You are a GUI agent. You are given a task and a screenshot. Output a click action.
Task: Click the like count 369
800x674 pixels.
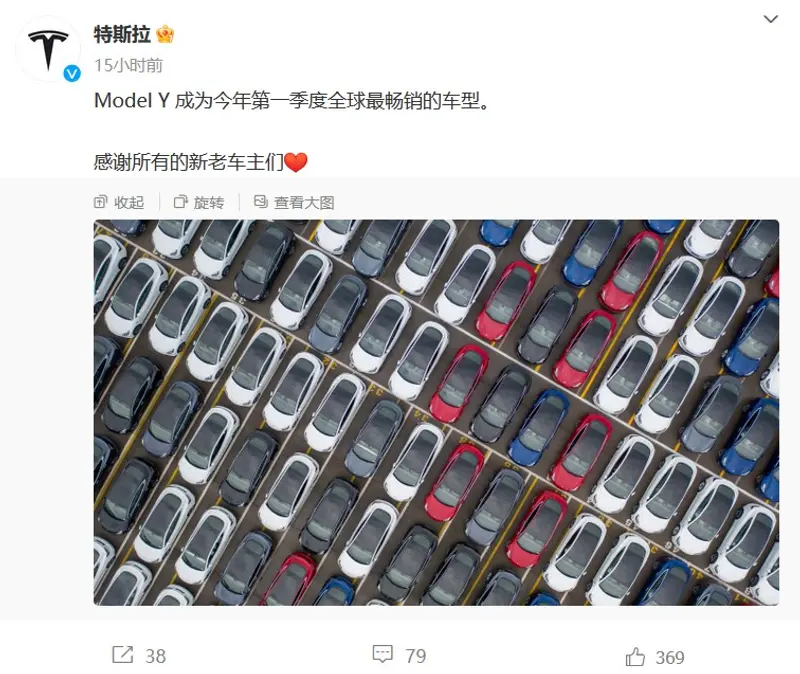(670, 658)
